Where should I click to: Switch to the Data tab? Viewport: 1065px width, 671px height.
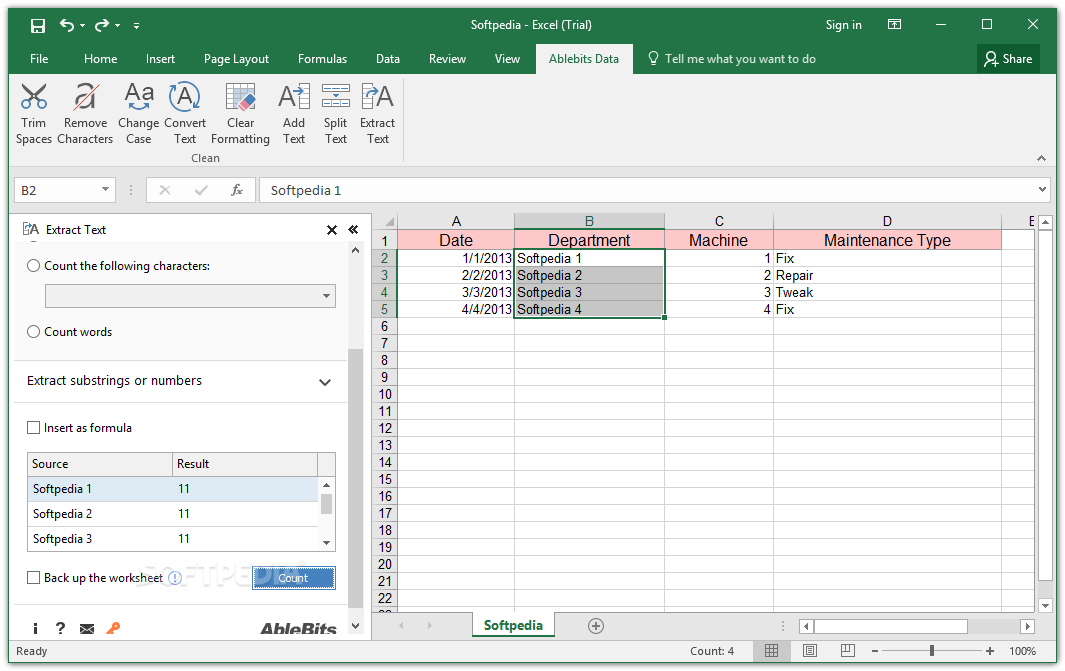(x=388, y=59)
